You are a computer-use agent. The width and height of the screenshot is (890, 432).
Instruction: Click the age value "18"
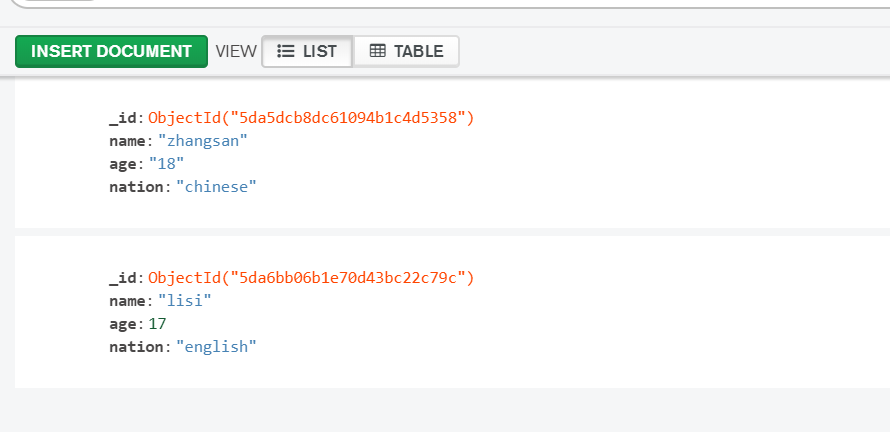pyautogui.click(x=166, y=164)
